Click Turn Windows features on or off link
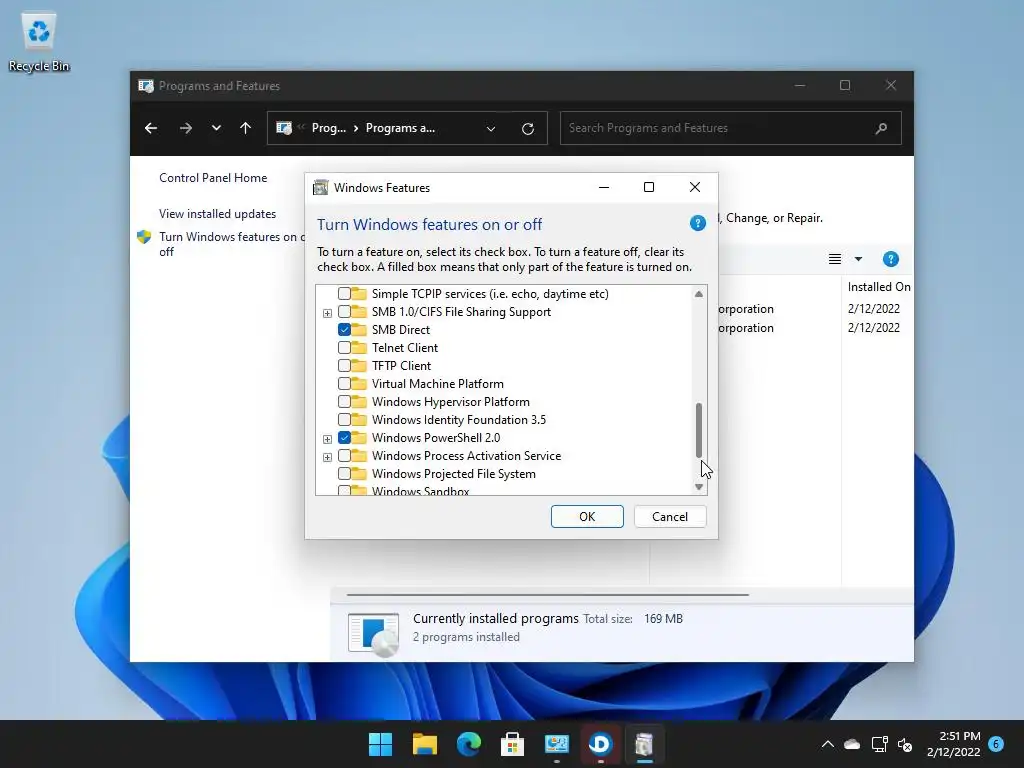The height and width of the screenshot is (768, 1024). 232,244
